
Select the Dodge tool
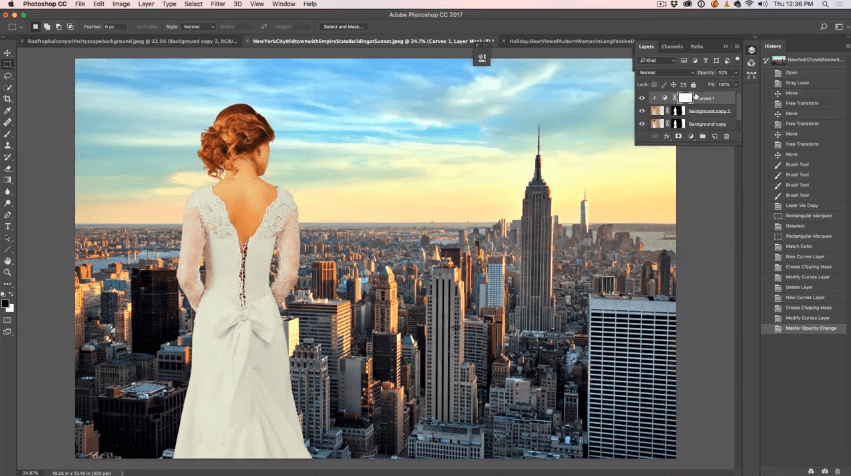8,203
